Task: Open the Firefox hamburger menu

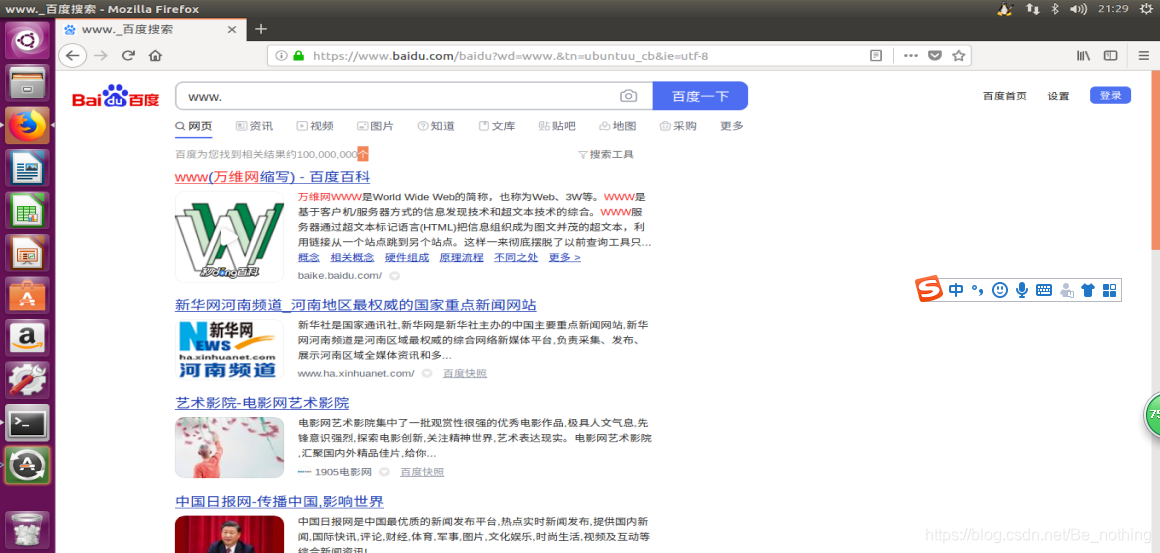Action: (x=1144, y=55)
